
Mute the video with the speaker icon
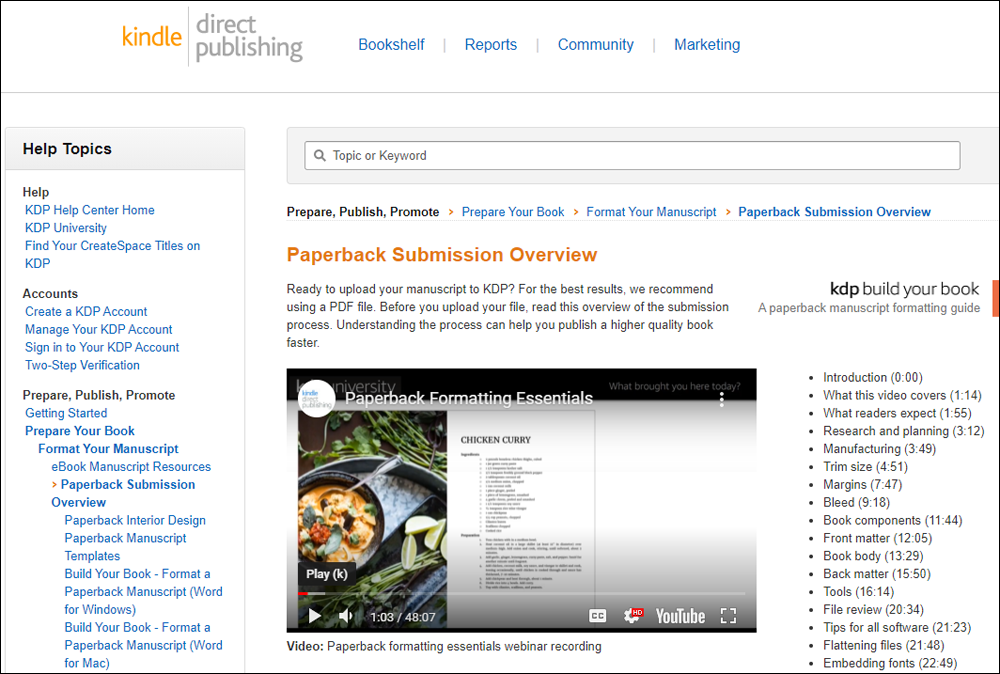pos(346,616)
